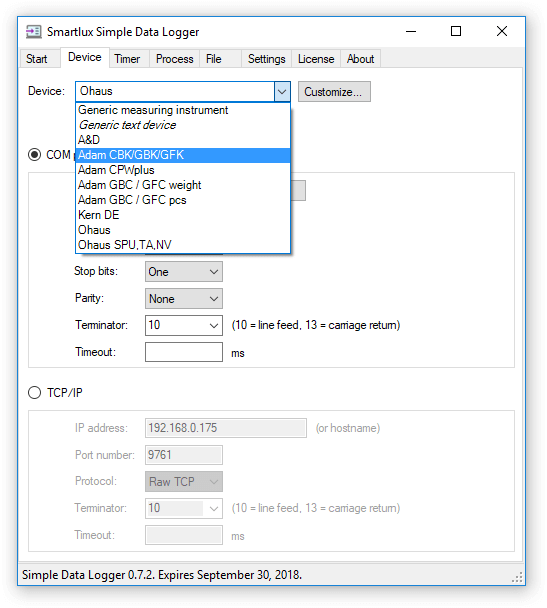
Task: Open the Timer tab
Action: pos(127,59)
